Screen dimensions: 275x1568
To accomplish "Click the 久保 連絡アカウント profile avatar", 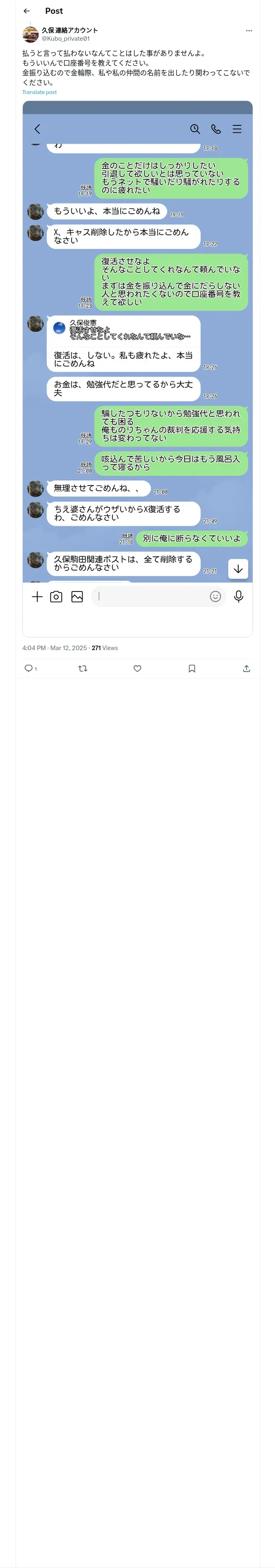I will [31, 34].
